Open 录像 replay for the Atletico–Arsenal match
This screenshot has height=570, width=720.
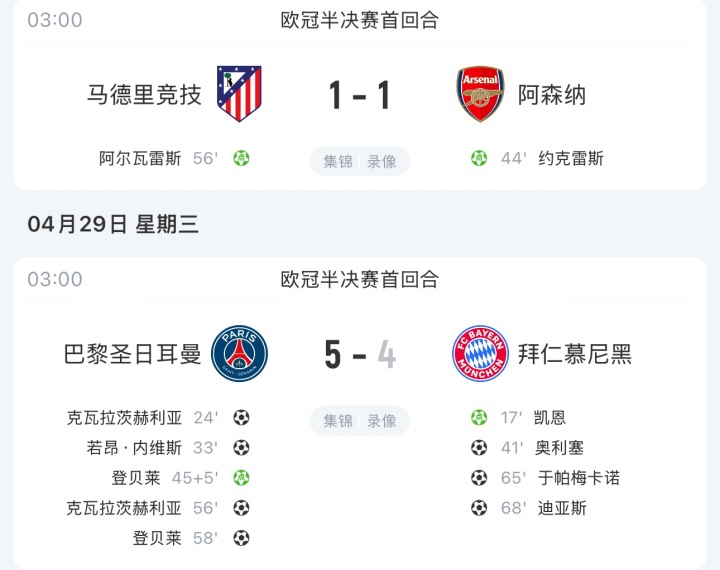tap(382, 161)
